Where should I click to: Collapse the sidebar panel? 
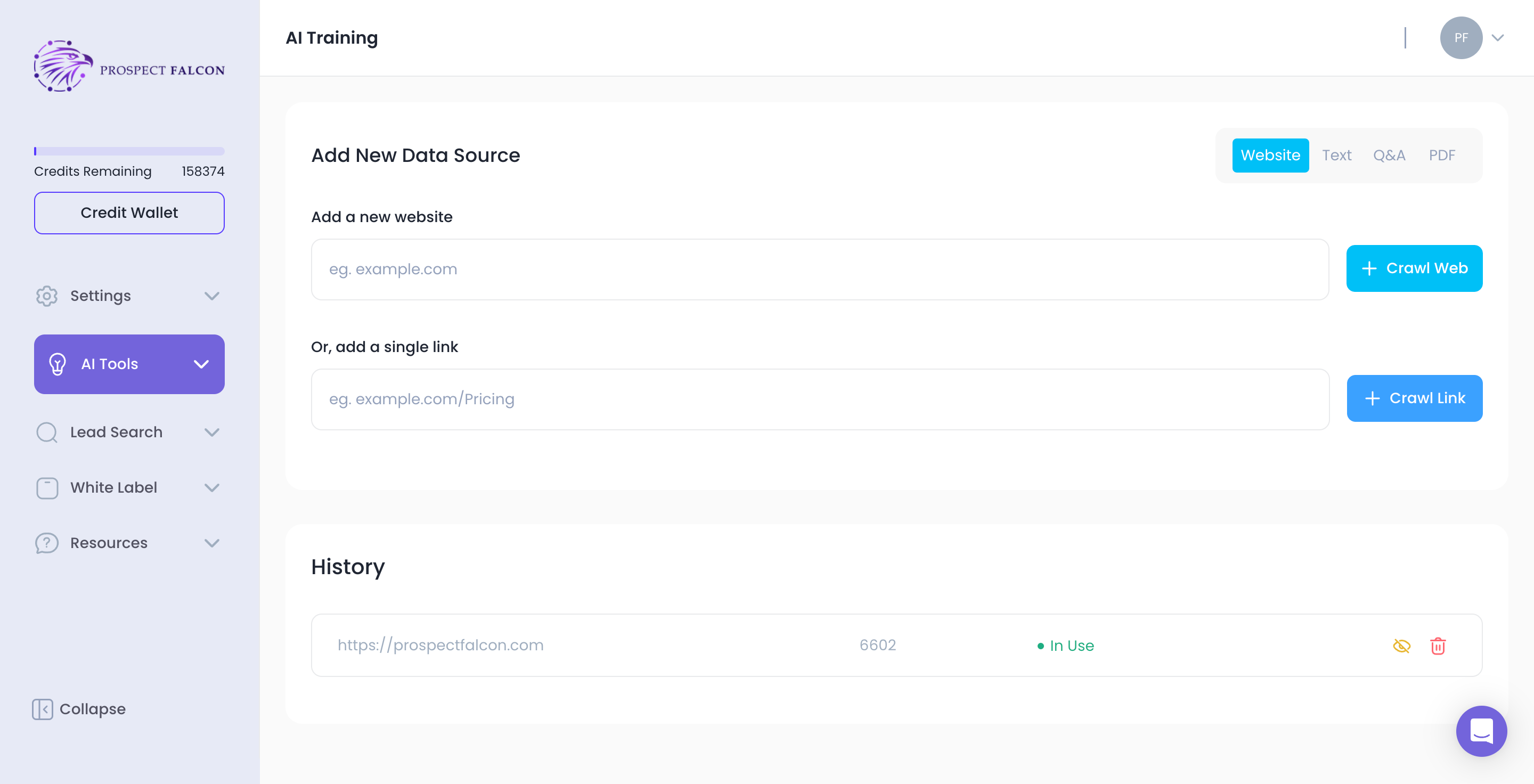pyautogui.click(x=79, y=709)
